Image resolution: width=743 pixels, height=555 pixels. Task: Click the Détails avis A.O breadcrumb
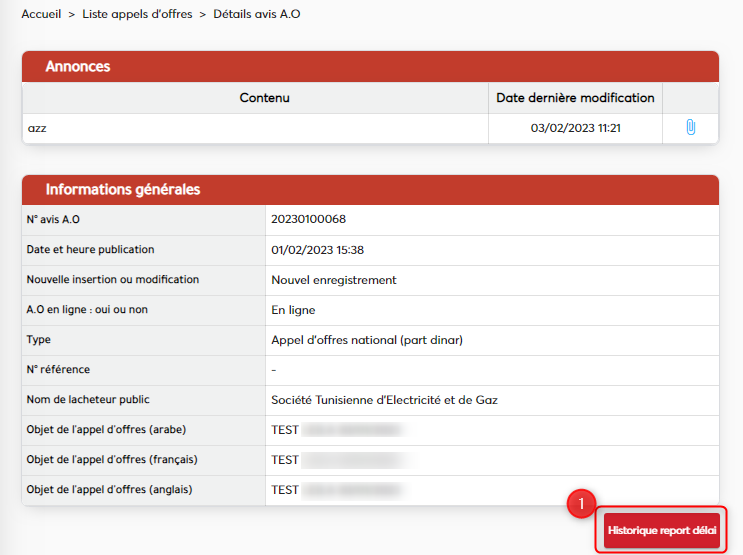point(257,14)
